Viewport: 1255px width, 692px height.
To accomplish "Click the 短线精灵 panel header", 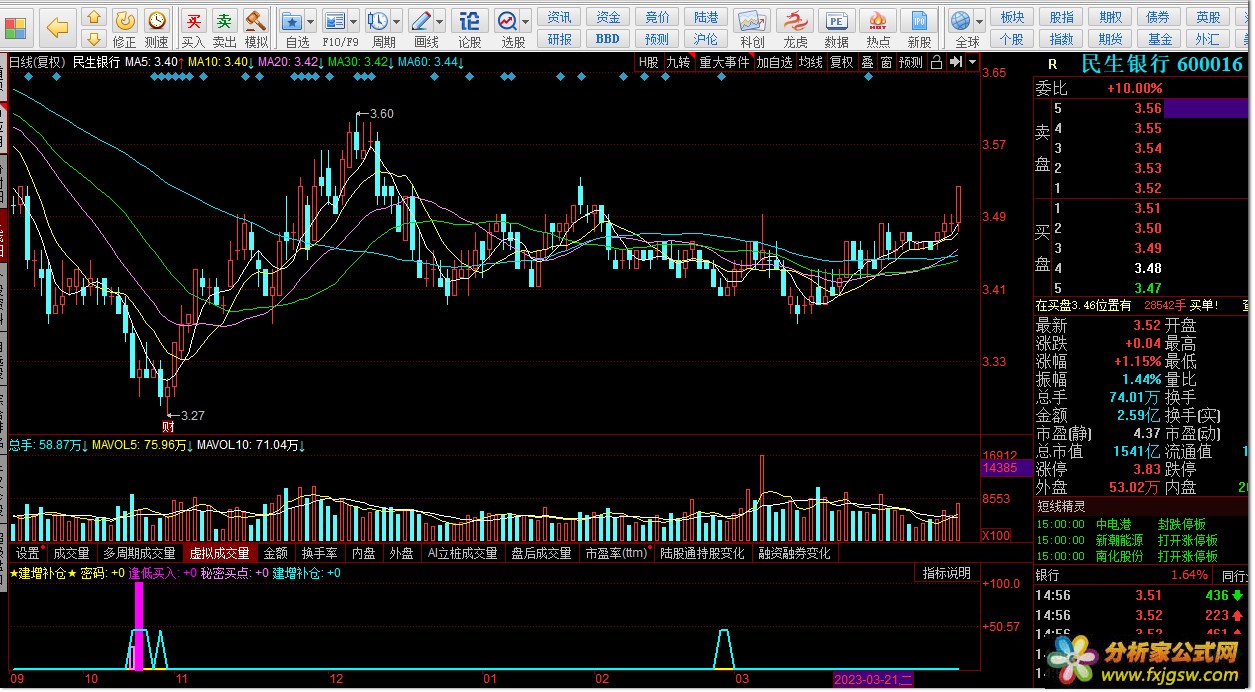I will [x=1062, y=506].
